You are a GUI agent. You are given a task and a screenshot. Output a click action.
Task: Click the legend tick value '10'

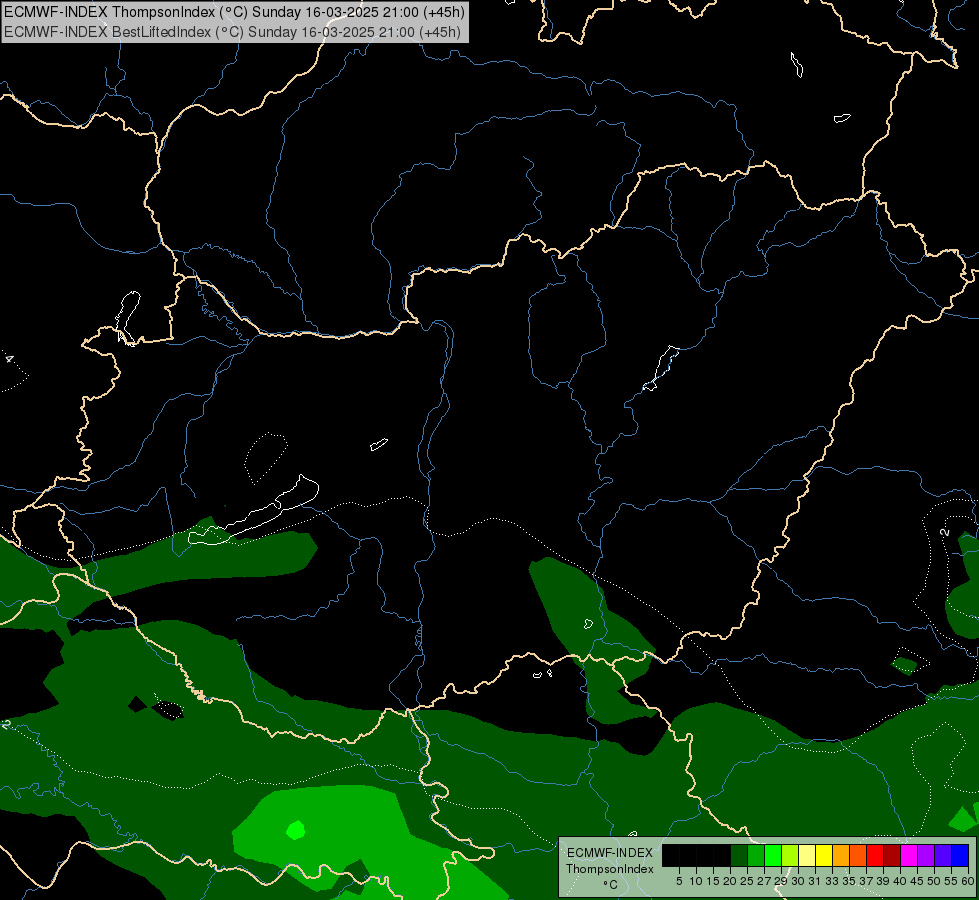[x=696, y=881]
